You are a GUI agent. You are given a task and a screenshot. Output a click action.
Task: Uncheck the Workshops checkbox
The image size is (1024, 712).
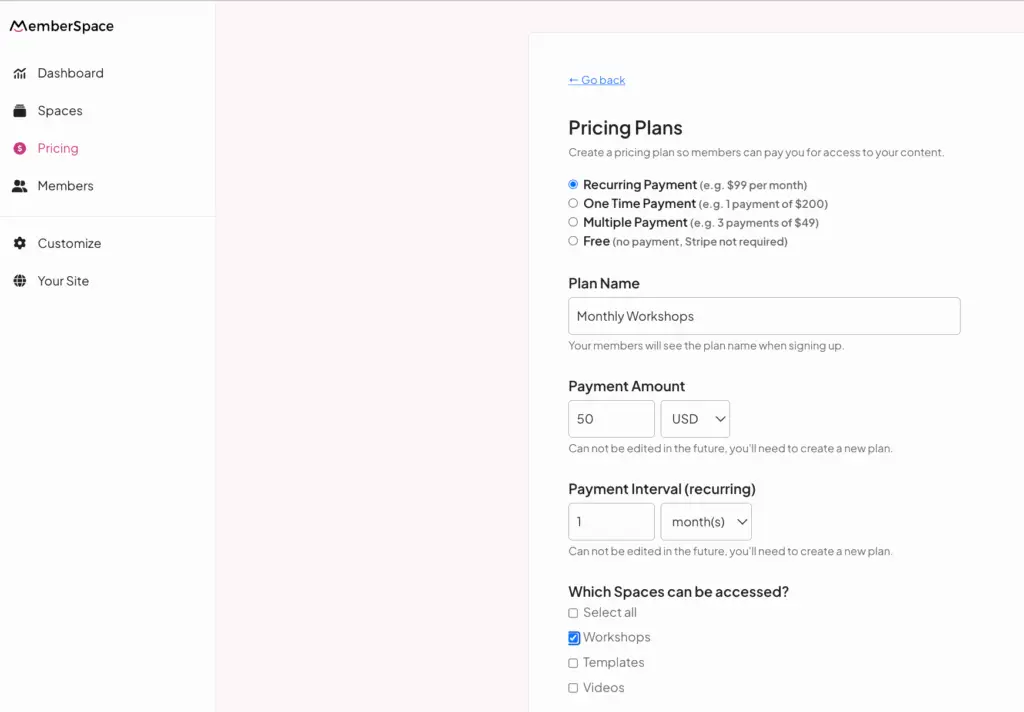pos(573,637)
